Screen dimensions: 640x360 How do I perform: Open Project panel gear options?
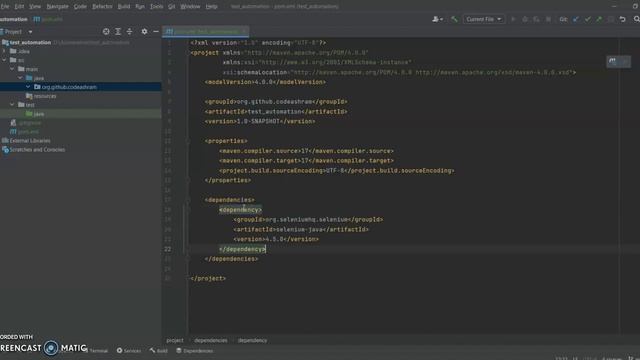point(144,31)
